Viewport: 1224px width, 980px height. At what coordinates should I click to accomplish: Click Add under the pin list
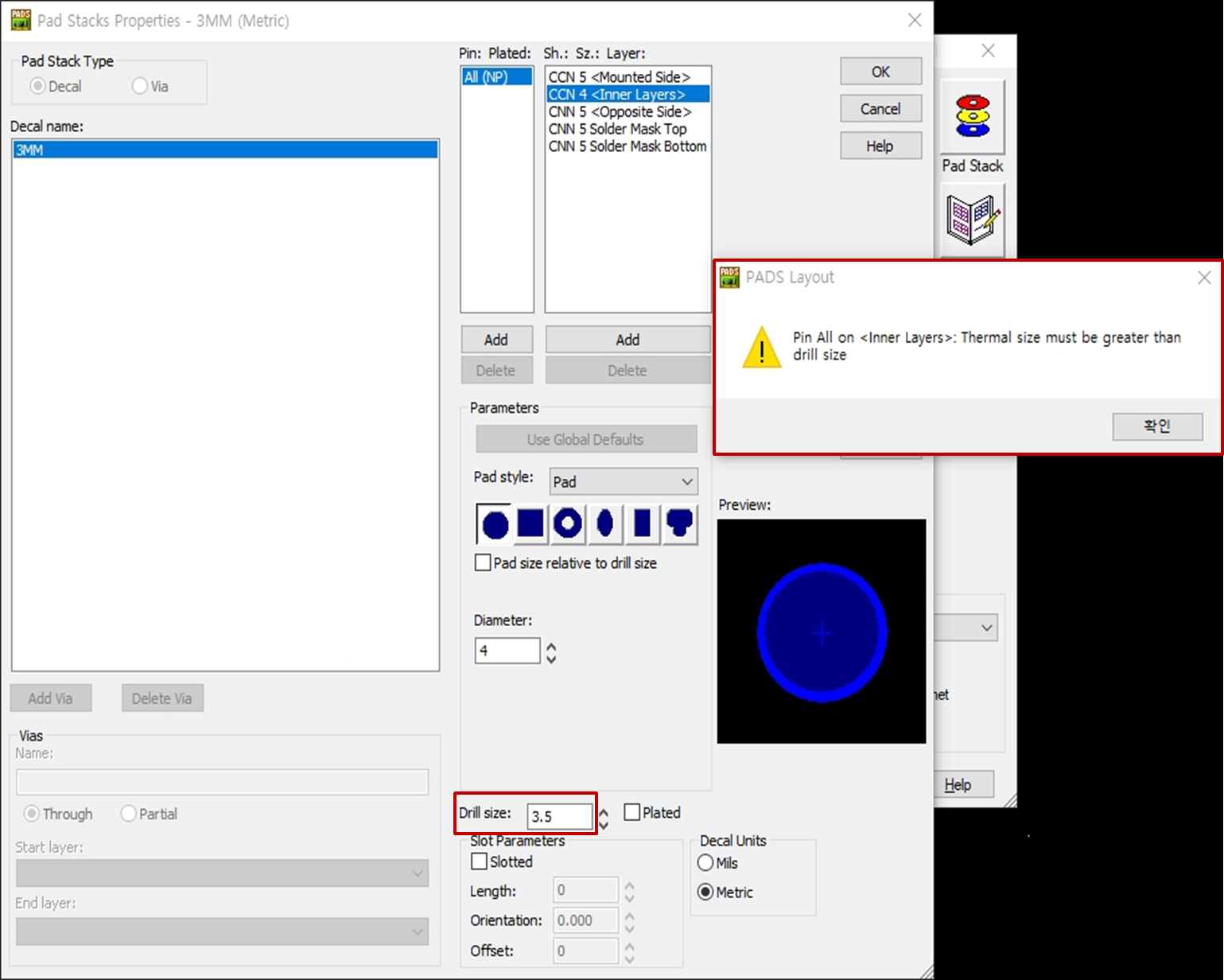point(496,340)
